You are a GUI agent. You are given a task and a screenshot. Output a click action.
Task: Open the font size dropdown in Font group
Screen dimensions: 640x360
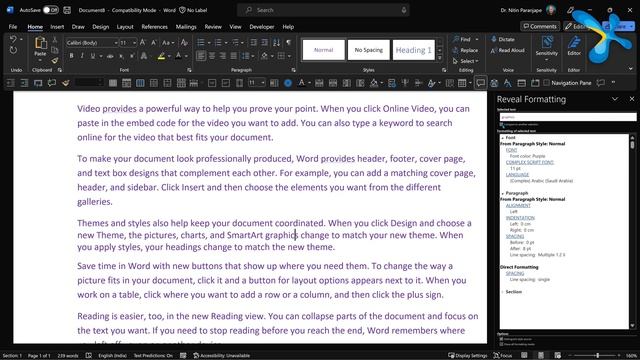(134, 42)
